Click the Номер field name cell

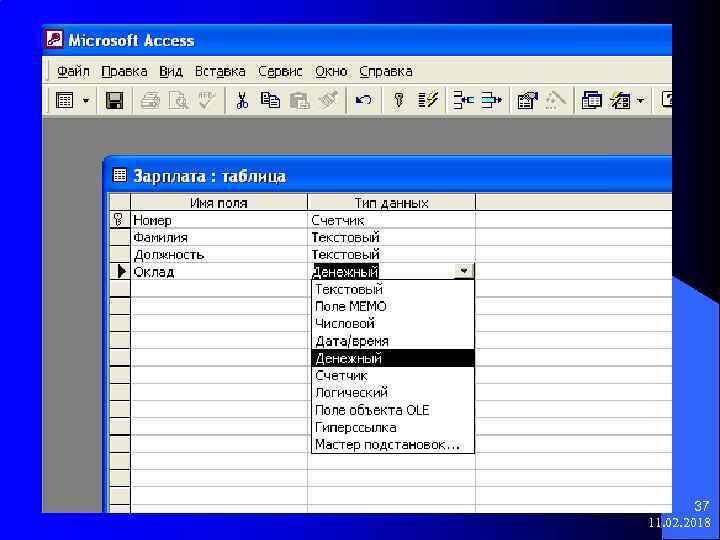tap(219, 220)
